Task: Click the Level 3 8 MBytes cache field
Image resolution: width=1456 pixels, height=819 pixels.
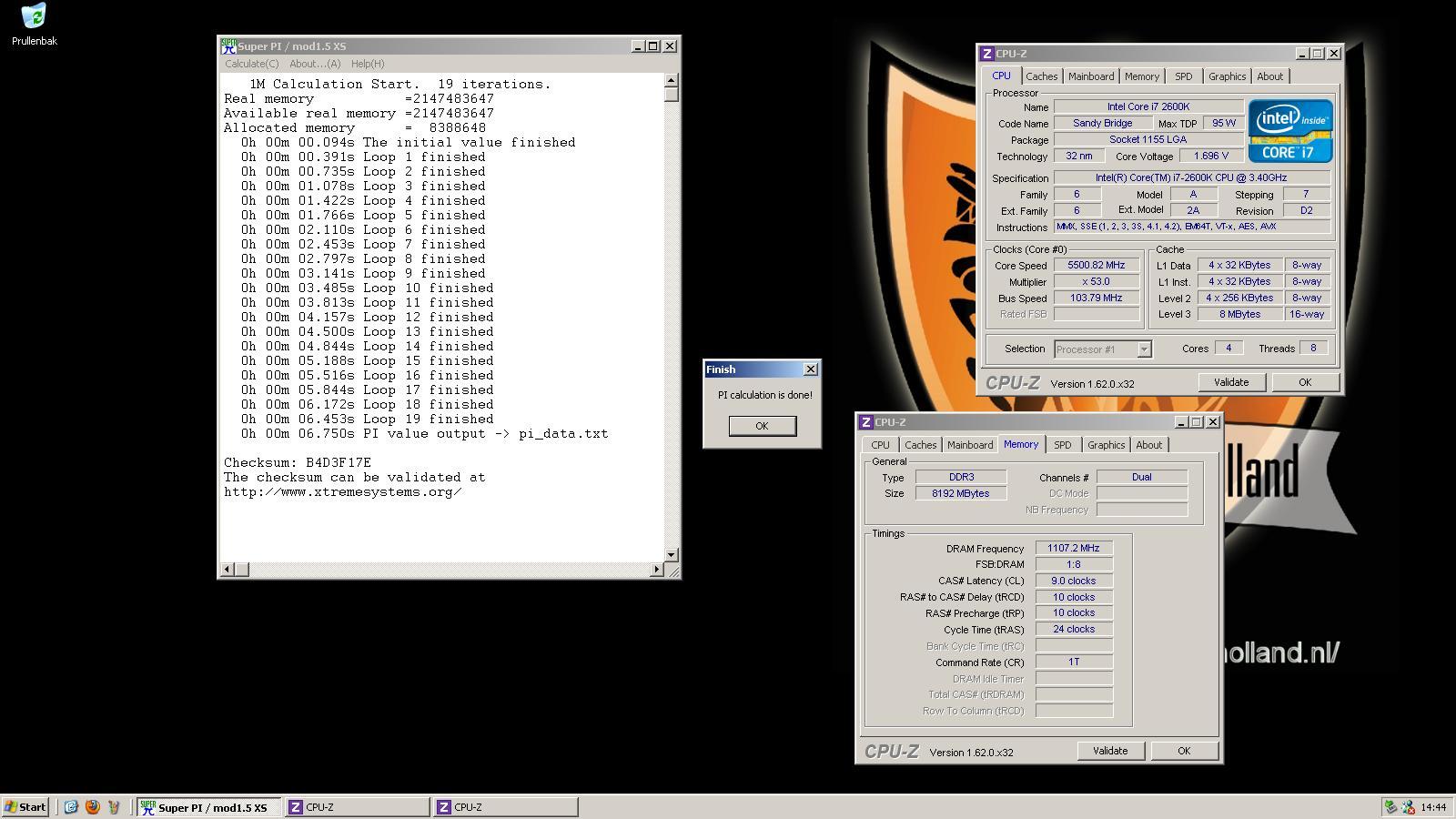Action: pos(1240,315)
